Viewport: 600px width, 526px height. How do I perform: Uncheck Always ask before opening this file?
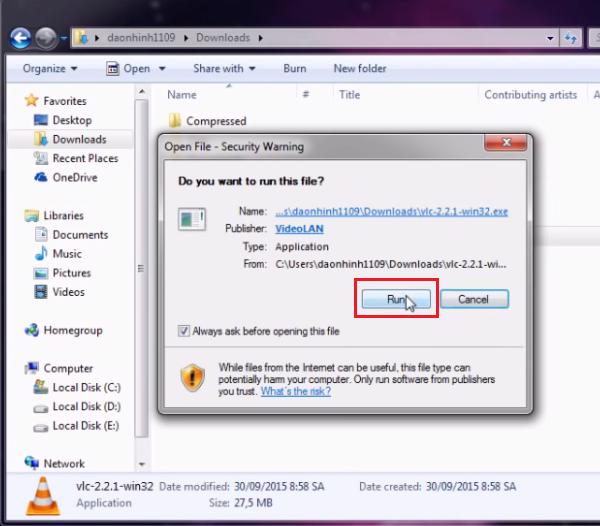tap(182, 331)
